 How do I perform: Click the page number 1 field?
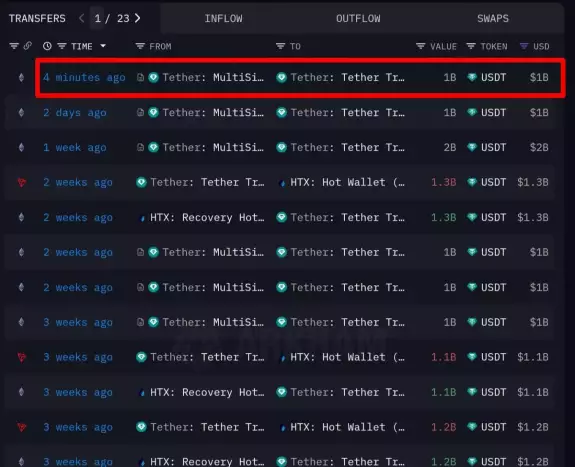pos(97,18)
